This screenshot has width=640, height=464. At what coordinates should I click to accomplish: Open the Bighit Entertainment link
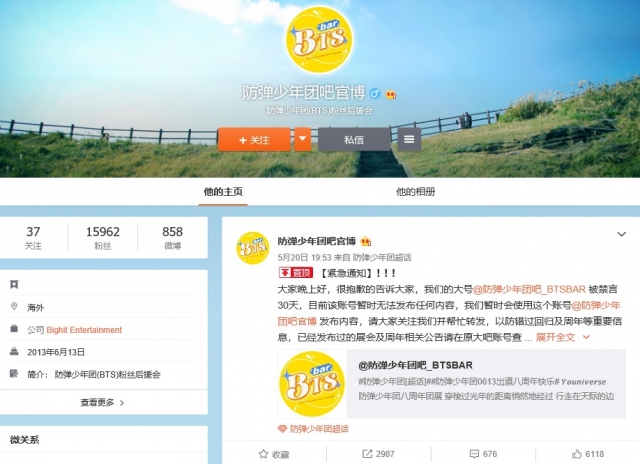tap(84, 330)
